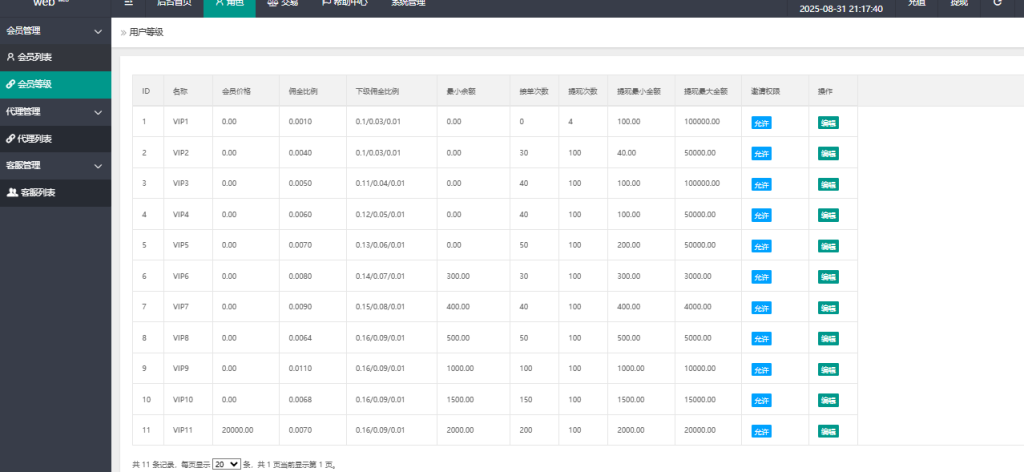Click 编辑 button for VIP3 row

828,185
